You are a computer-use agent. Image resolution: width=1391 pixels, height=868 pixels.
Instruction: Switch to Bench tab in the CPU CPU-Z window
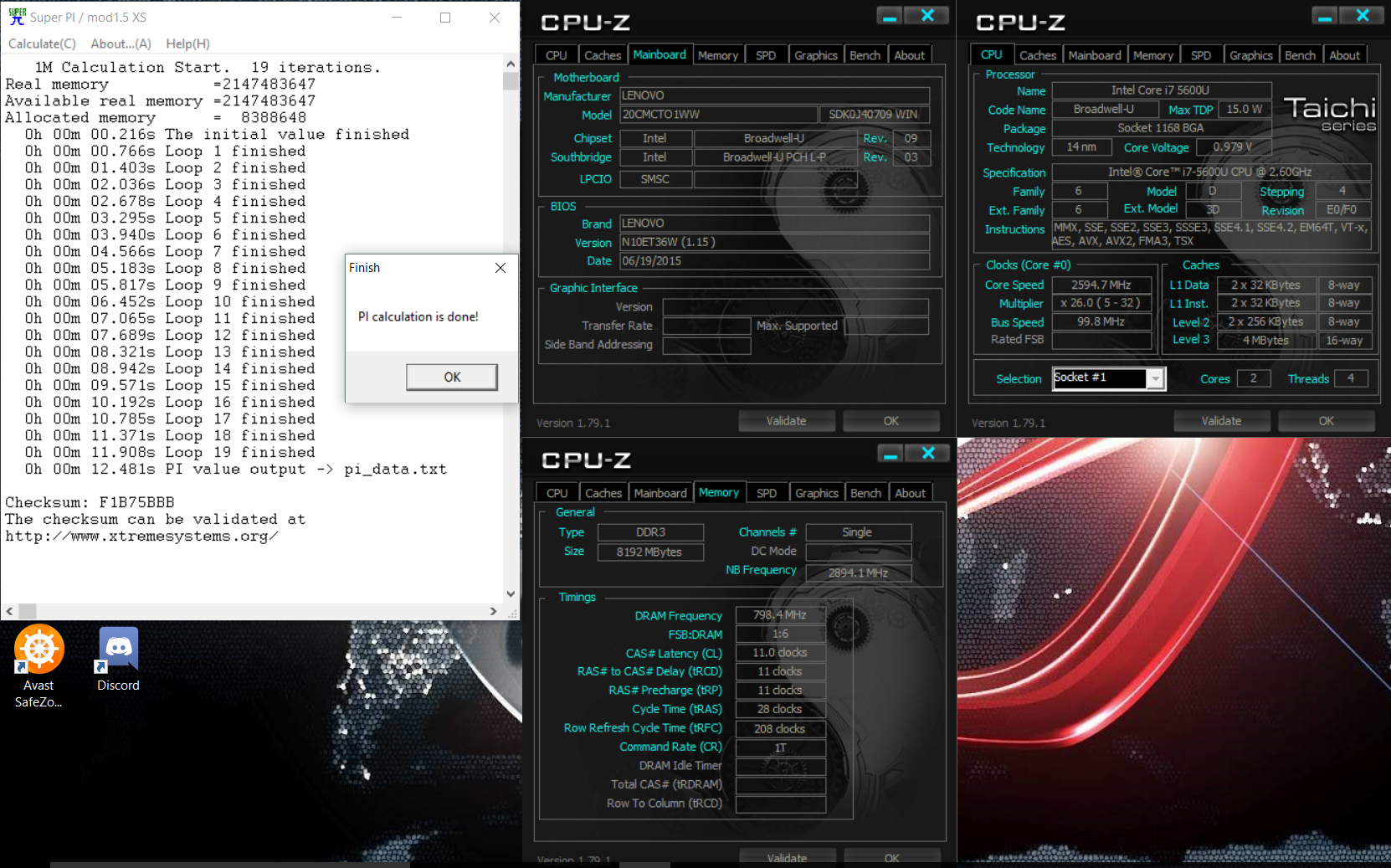1301,55
